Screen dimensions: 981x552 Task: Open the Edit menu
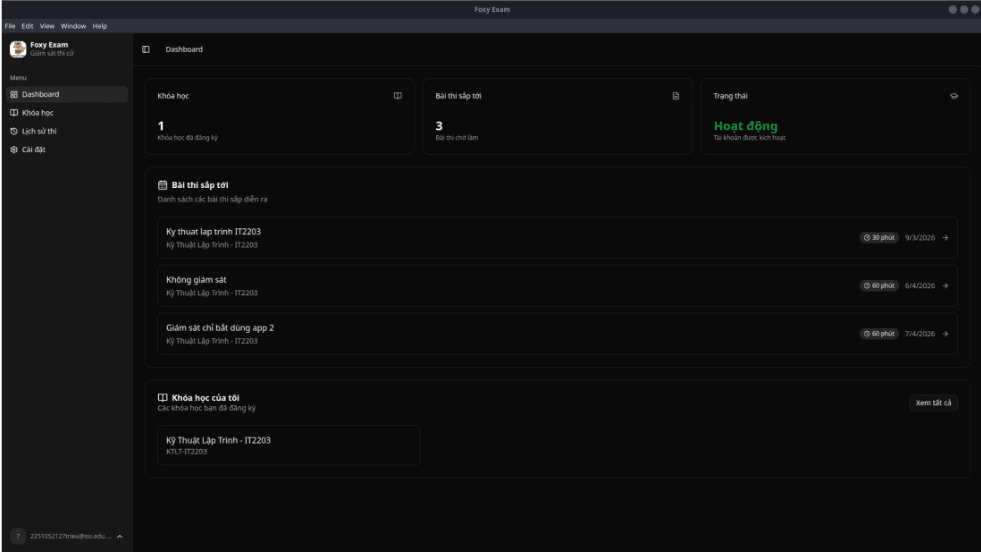click(28, 26)
